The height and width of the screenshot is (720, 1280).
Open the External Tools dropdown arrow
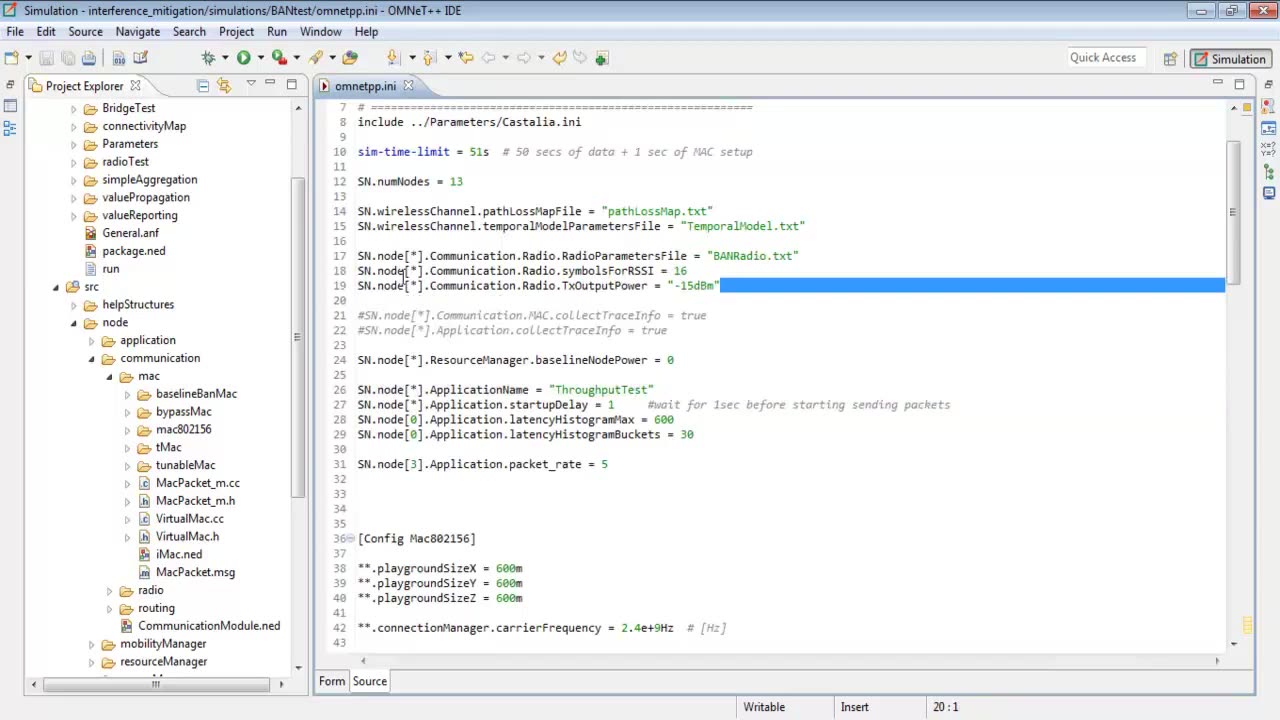tap(297, 58)
